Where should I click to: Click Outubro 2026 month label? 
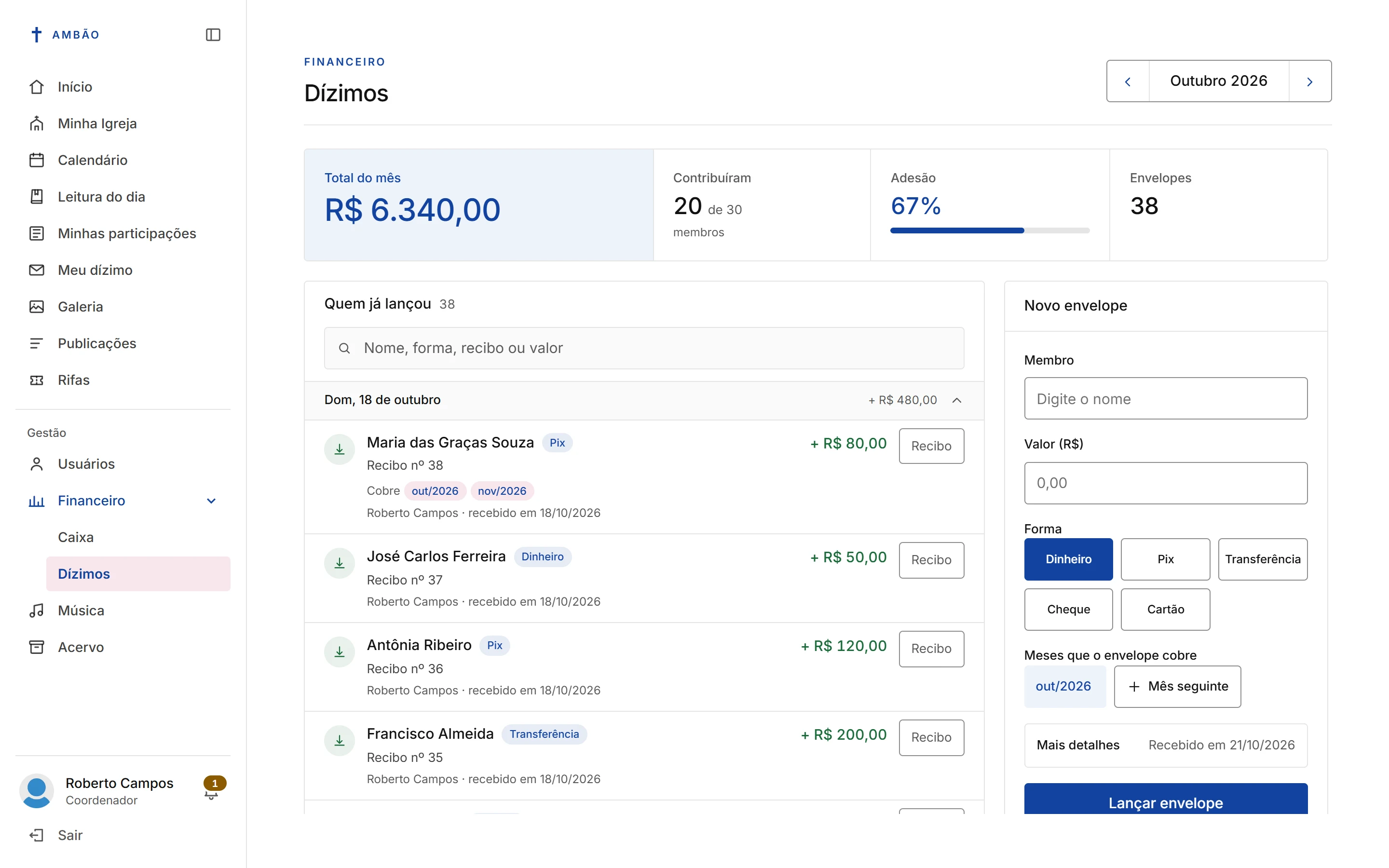pyautogui.click(x=1219, y=81)
